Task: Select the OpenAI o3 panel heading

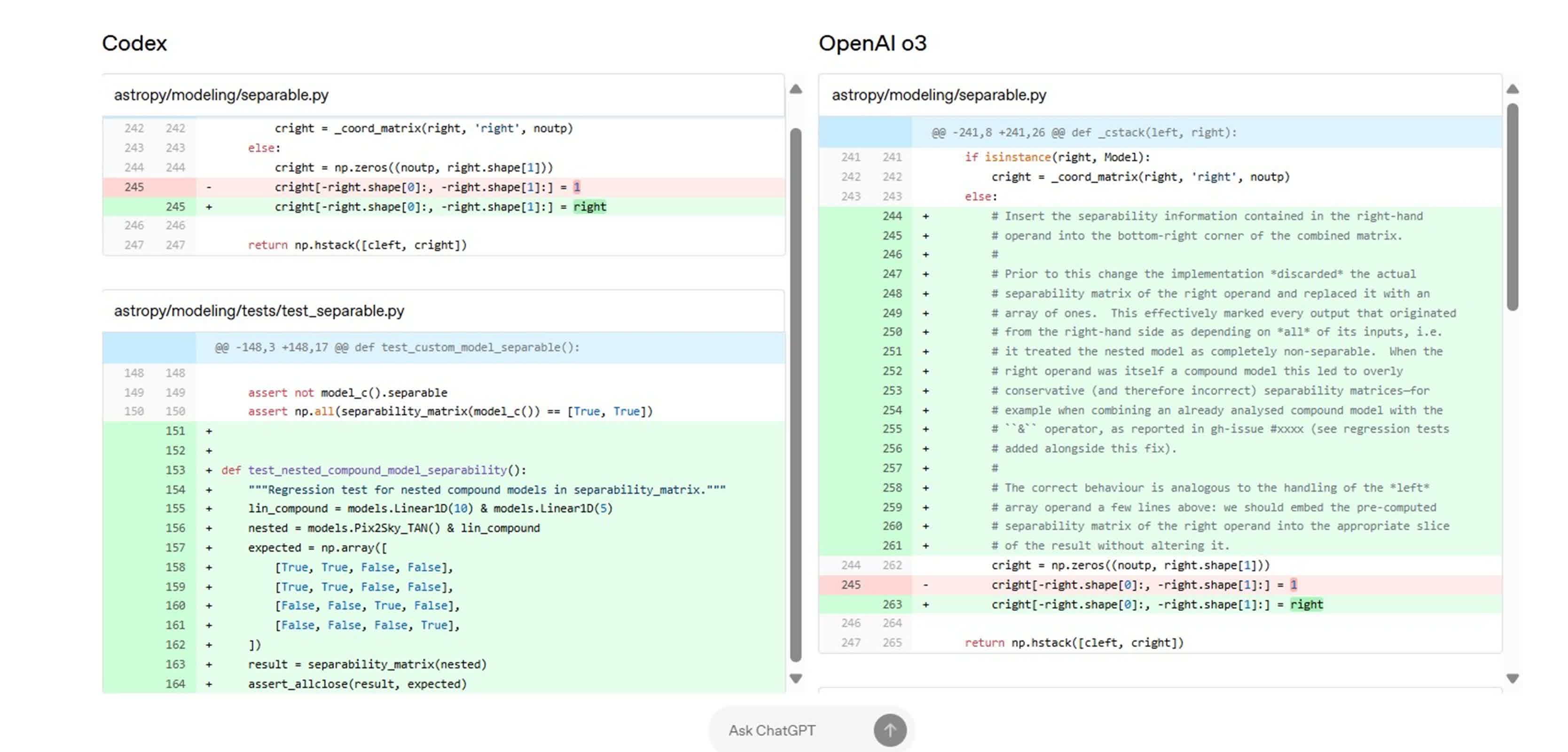Action: 873,43
